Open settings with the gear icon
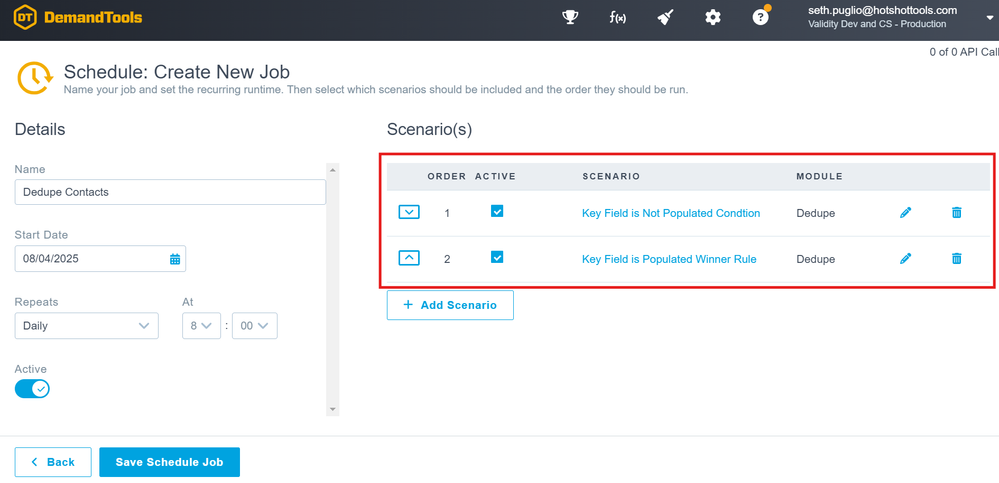Viewport: 999px width, 483px height. click(713, 17)
